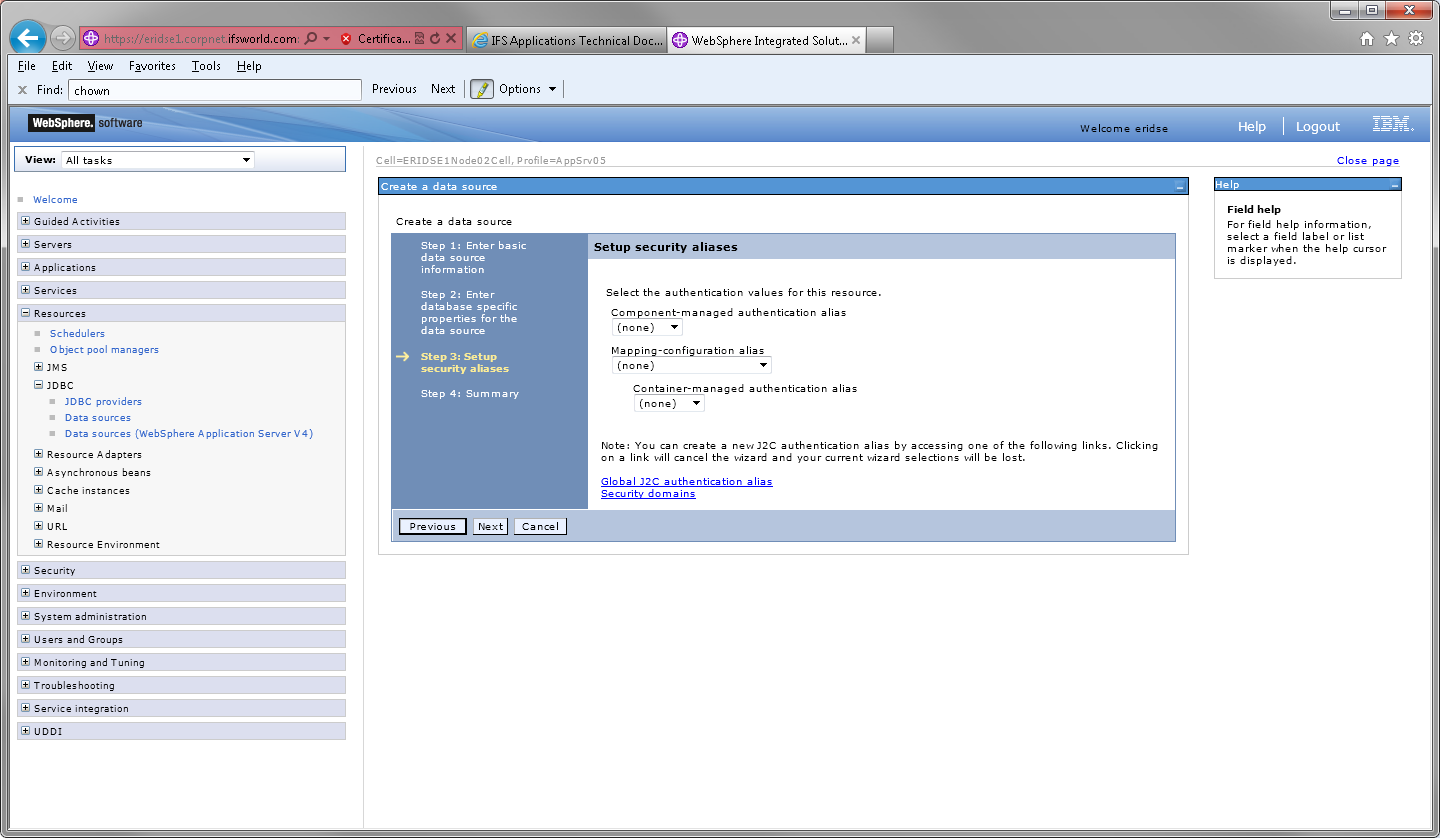This screenshot has width=1440, height=838.
Task: Expand Monitoring and Tuning section
Action: coord(26,662)
